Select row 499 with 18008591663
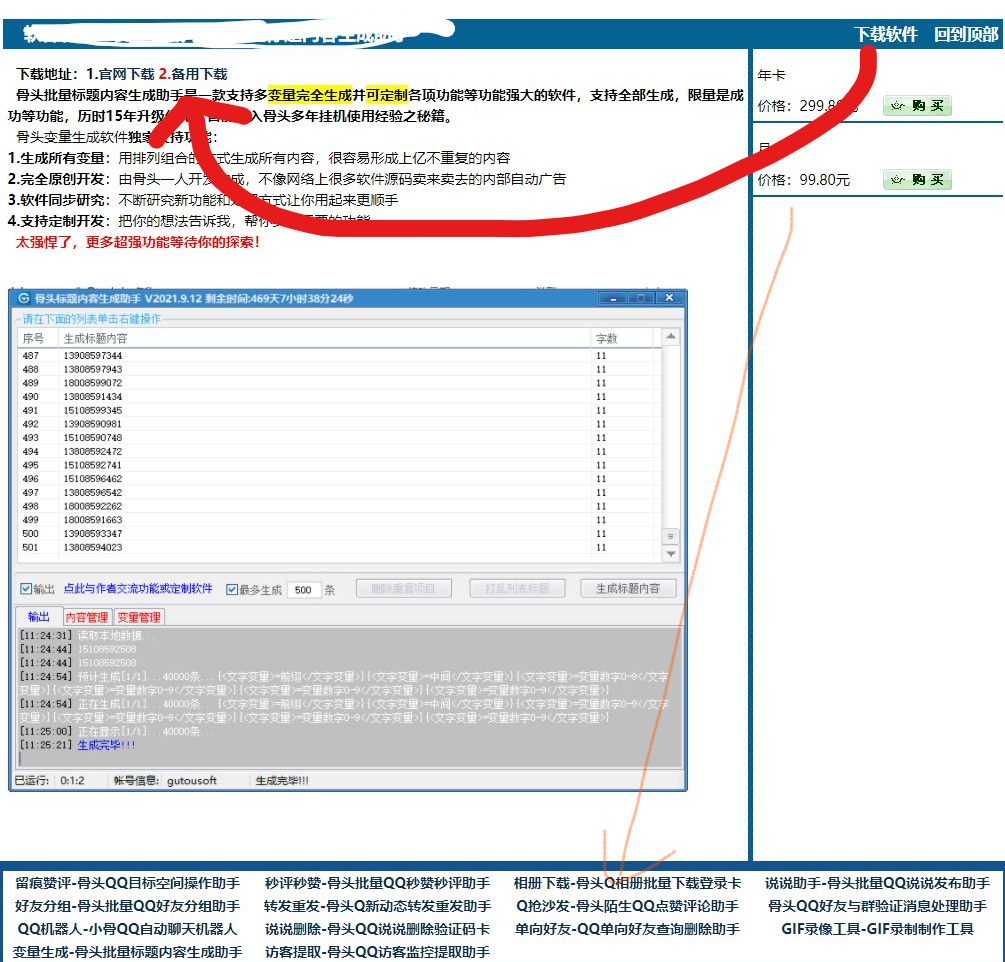 coord(338,520)
